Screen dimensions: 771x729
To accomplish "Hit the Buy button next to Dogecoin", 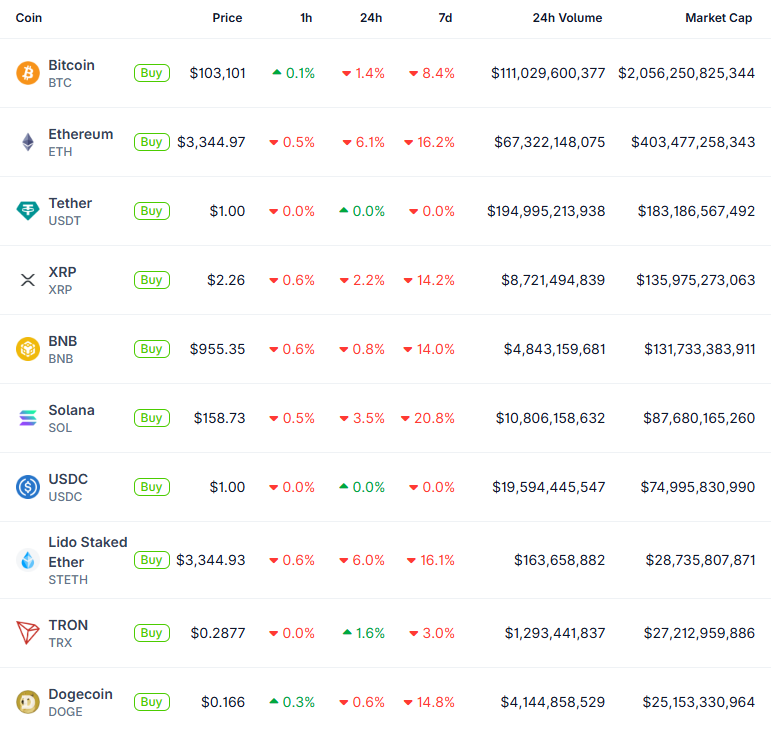I will [x=151, y=702].
